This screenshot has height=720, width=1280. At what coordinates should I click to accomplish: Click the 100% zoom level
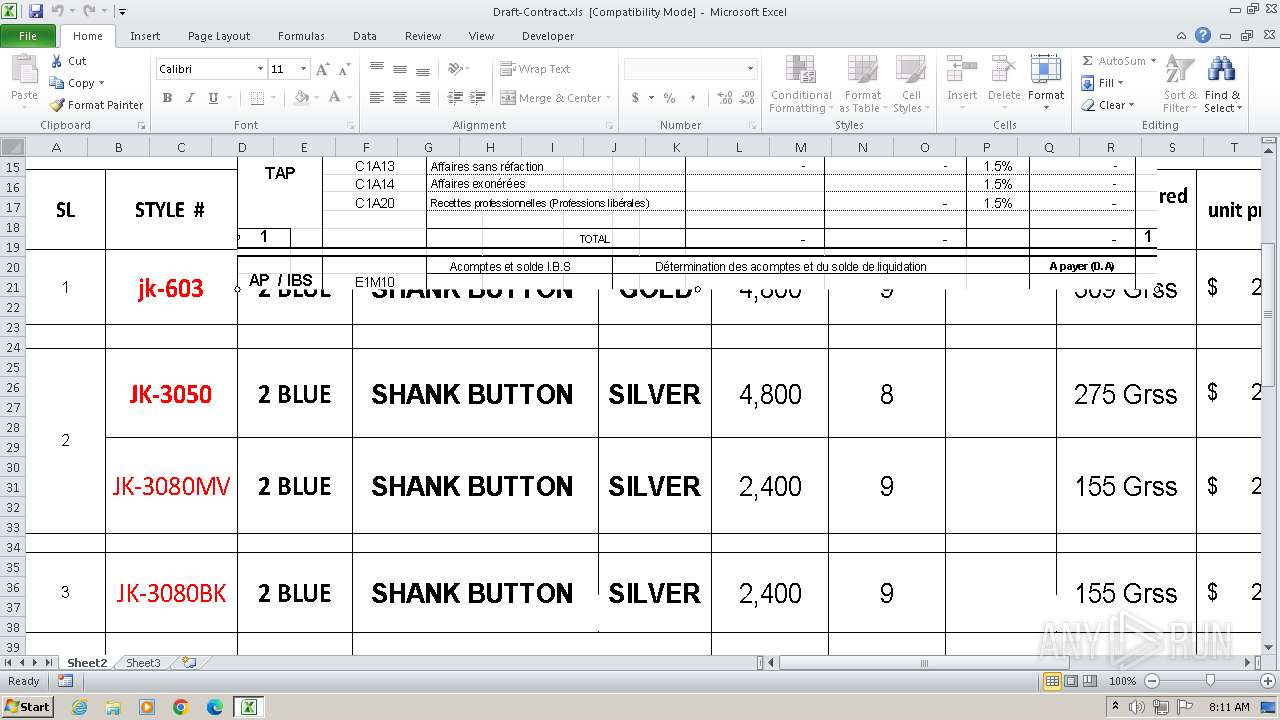coord(1123,681)
